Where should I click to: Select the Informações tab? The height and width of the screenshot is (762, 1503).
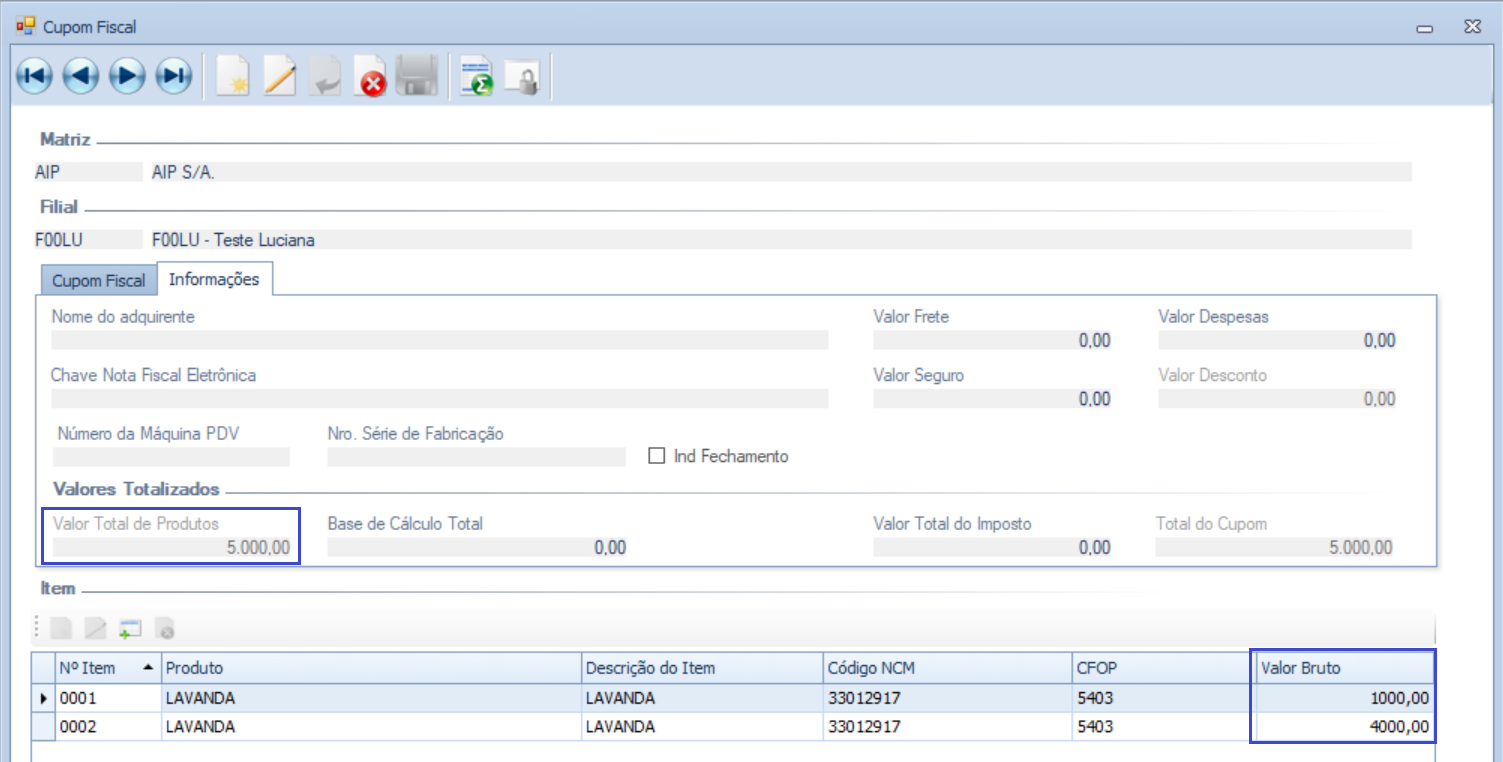(214, 280)
